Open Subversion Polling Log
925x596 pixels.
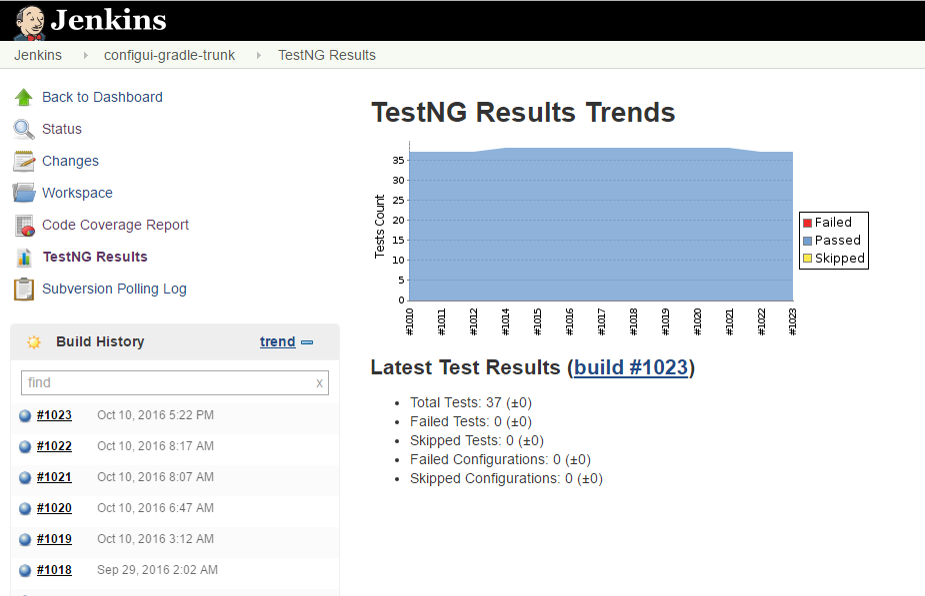pyautogui.click(x=114, y=289)
